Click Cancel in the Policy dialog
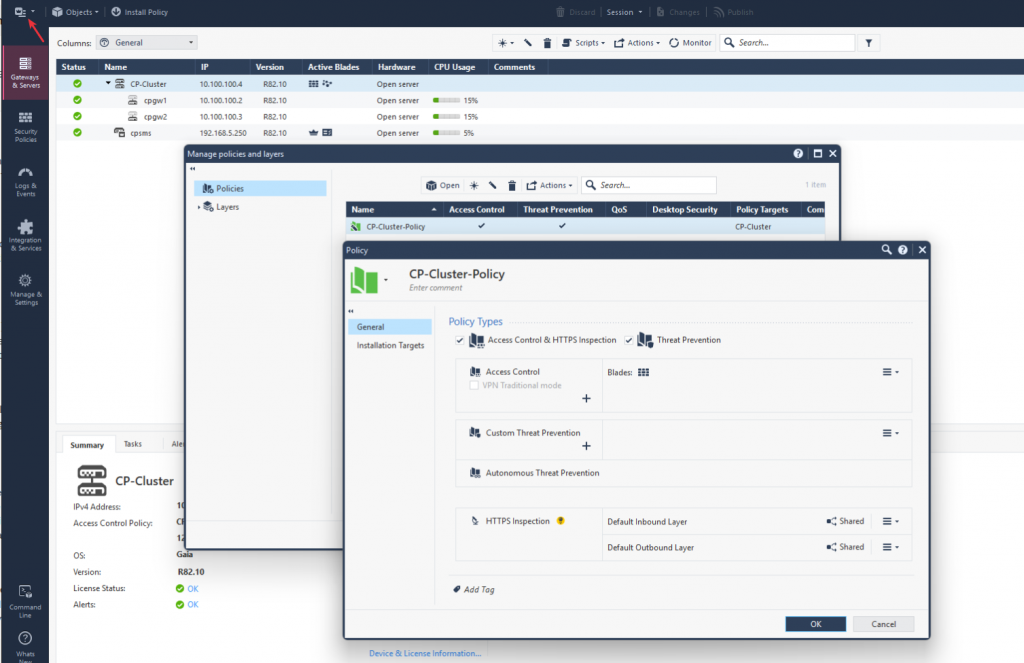 pos(884,624)
